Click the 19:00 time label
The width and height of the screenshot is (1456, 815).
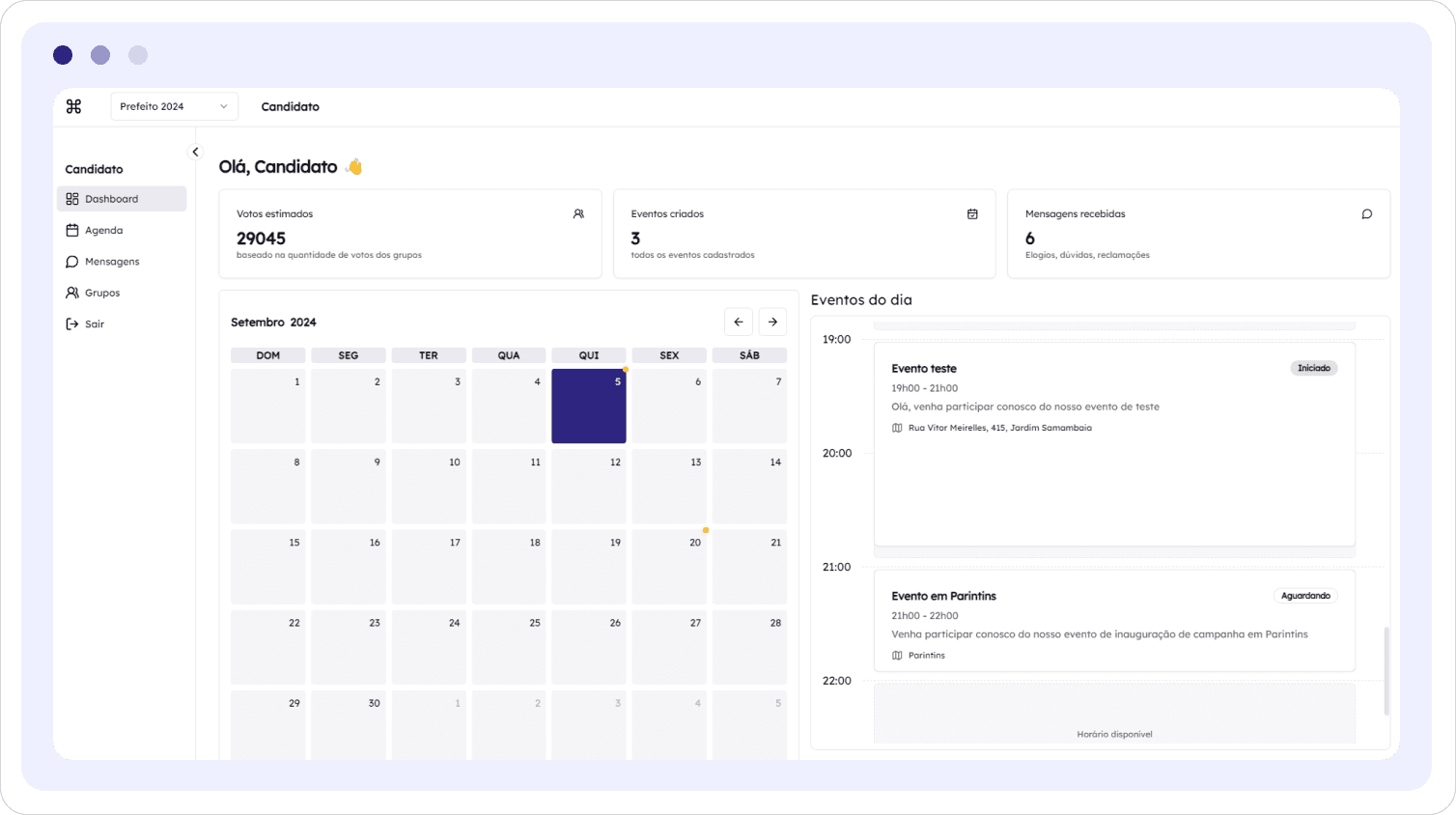pyautogui.click(x=837, y=340)
